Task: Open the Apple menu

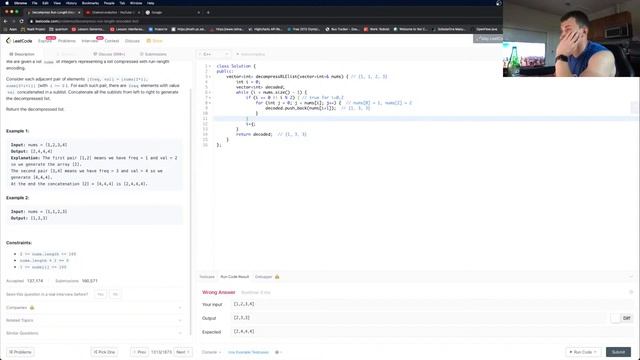Action: [7, 3]
